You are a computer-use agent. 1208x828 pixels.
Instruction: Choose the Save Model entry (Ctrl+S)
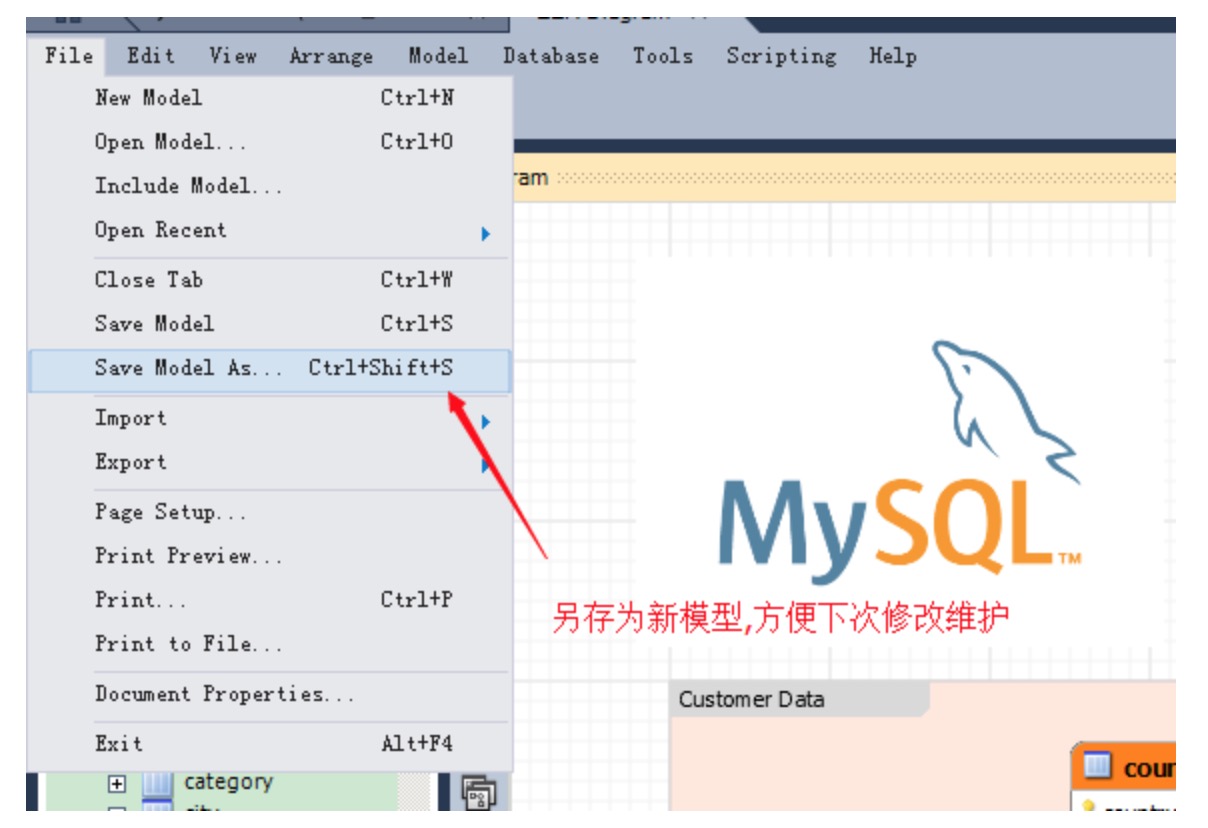click(x=270, y=324)
